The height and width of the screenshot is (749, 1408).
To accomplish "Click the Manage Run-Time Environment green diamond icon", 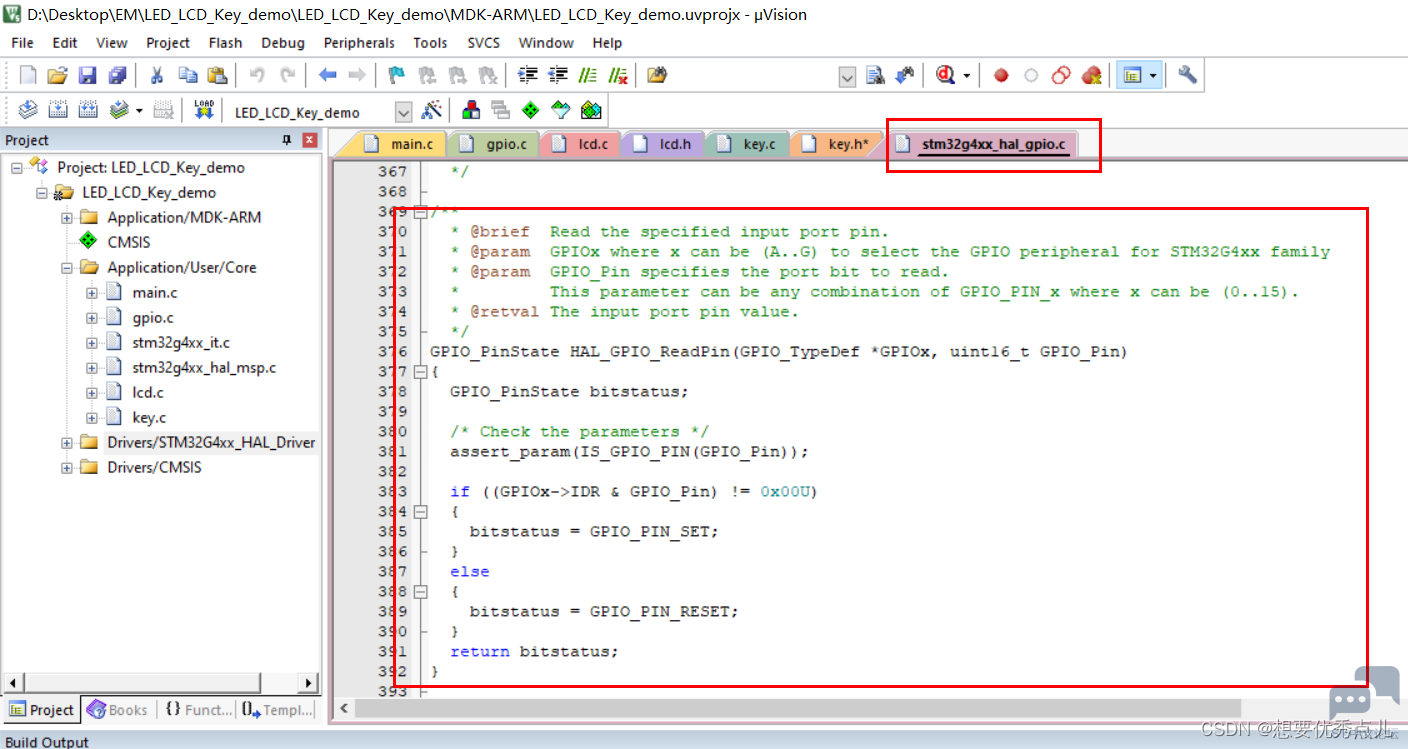I will (x=530, y=110).
